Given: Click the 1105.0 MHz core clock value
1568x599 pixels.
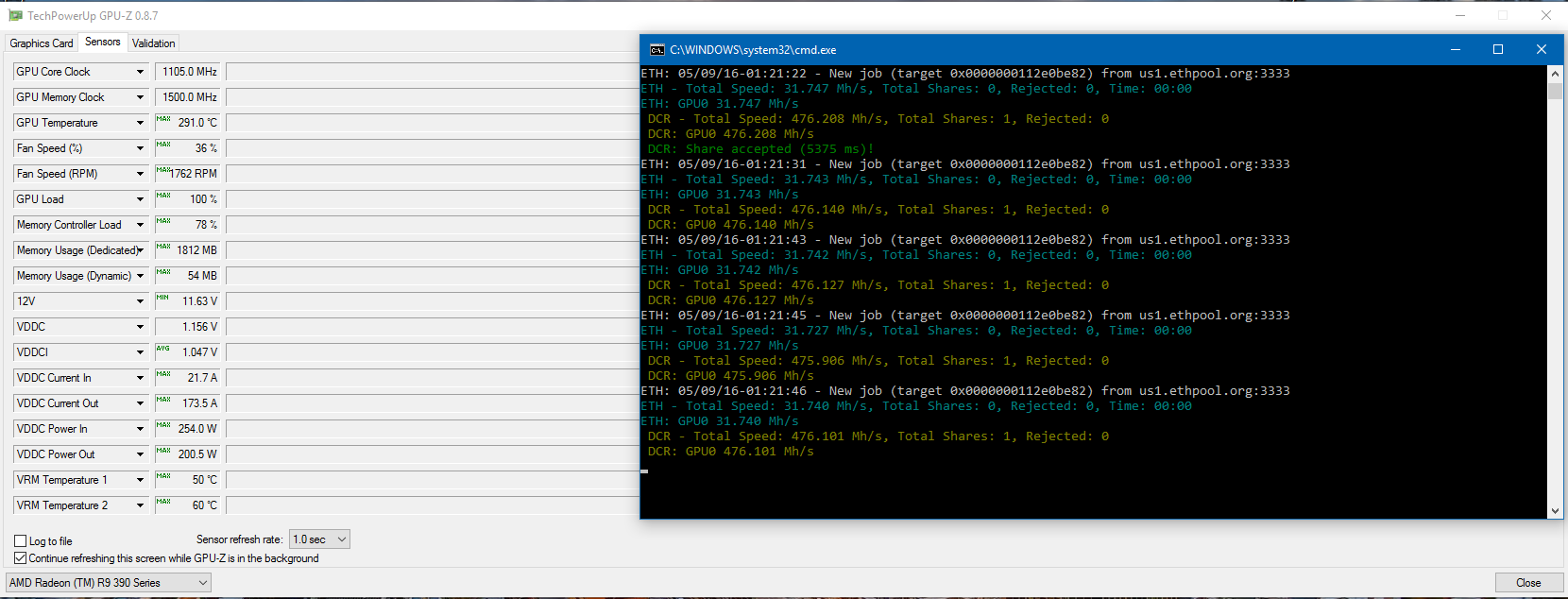Looking at the screenshot, I should (x=187, y=72).
